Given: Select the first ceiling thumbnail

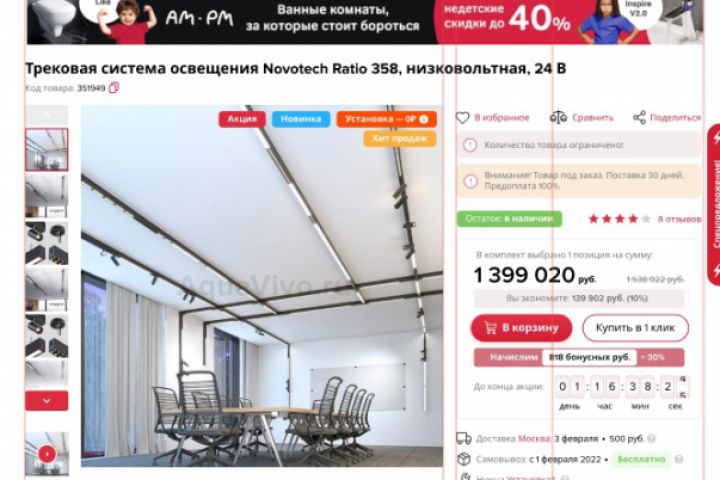Looking at the screenshot, I should coord(46,150).
